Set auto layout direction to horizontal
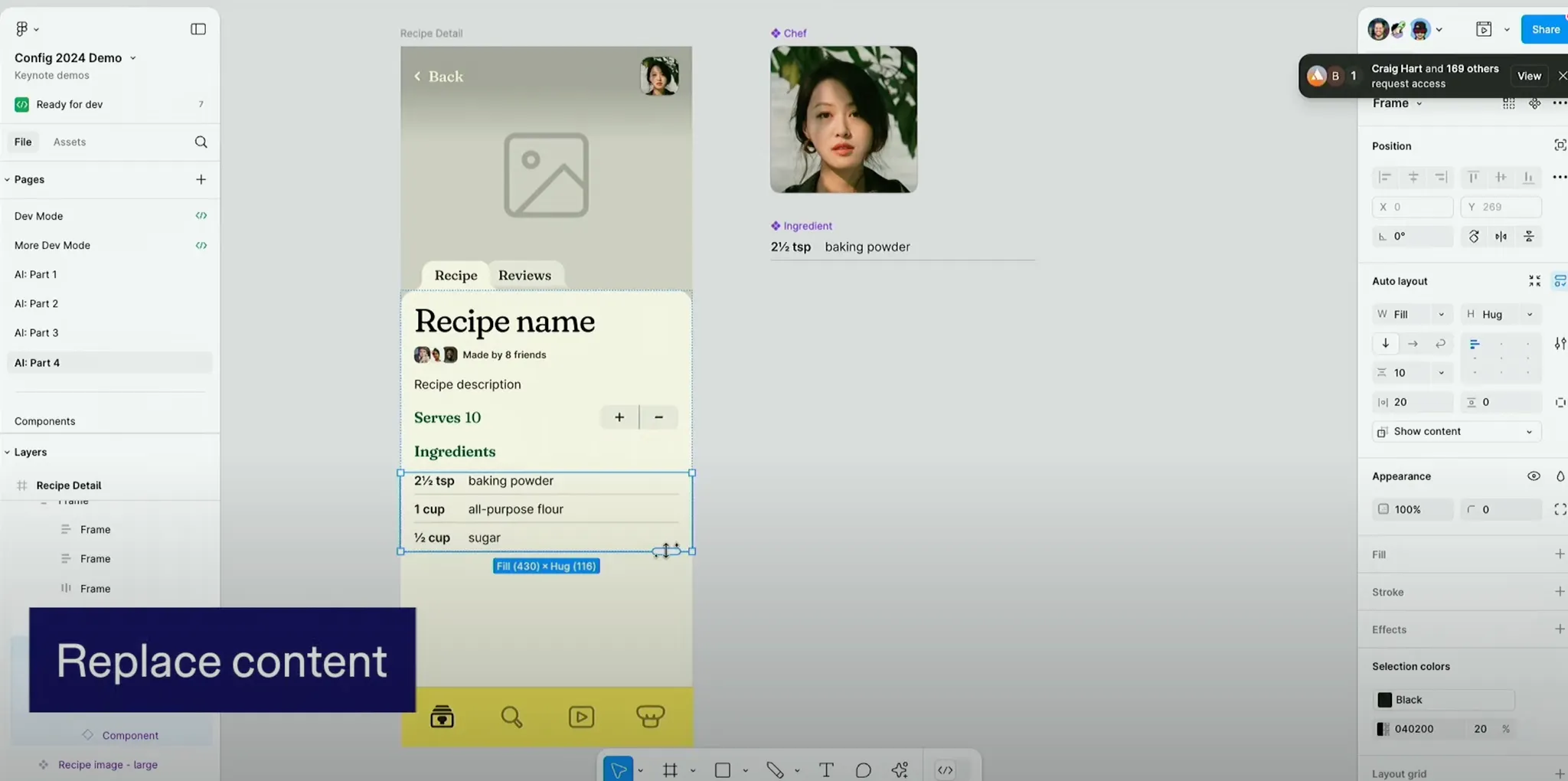This screenshot has width=1568, height=781. [x=1413, y=344]
